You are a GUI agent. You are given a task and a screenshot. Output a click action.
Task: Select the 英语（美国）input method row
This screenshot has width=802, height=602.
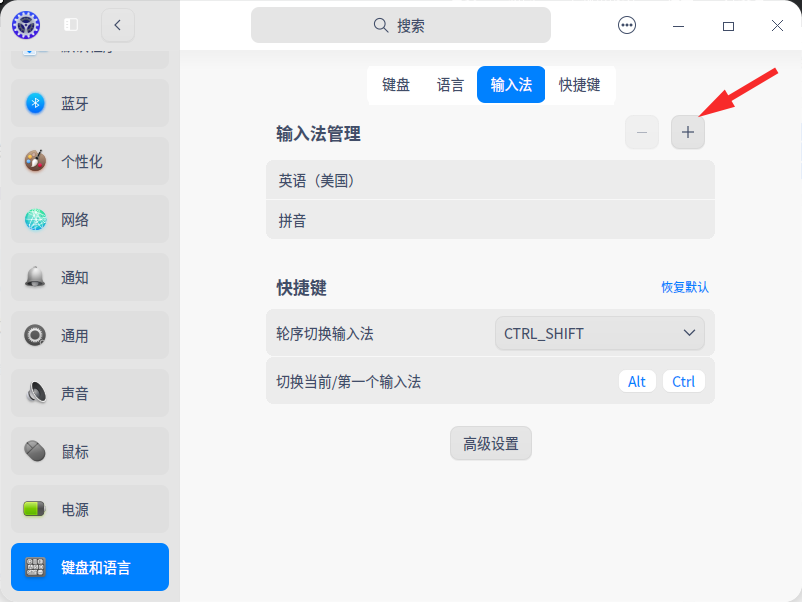(491, 180)
